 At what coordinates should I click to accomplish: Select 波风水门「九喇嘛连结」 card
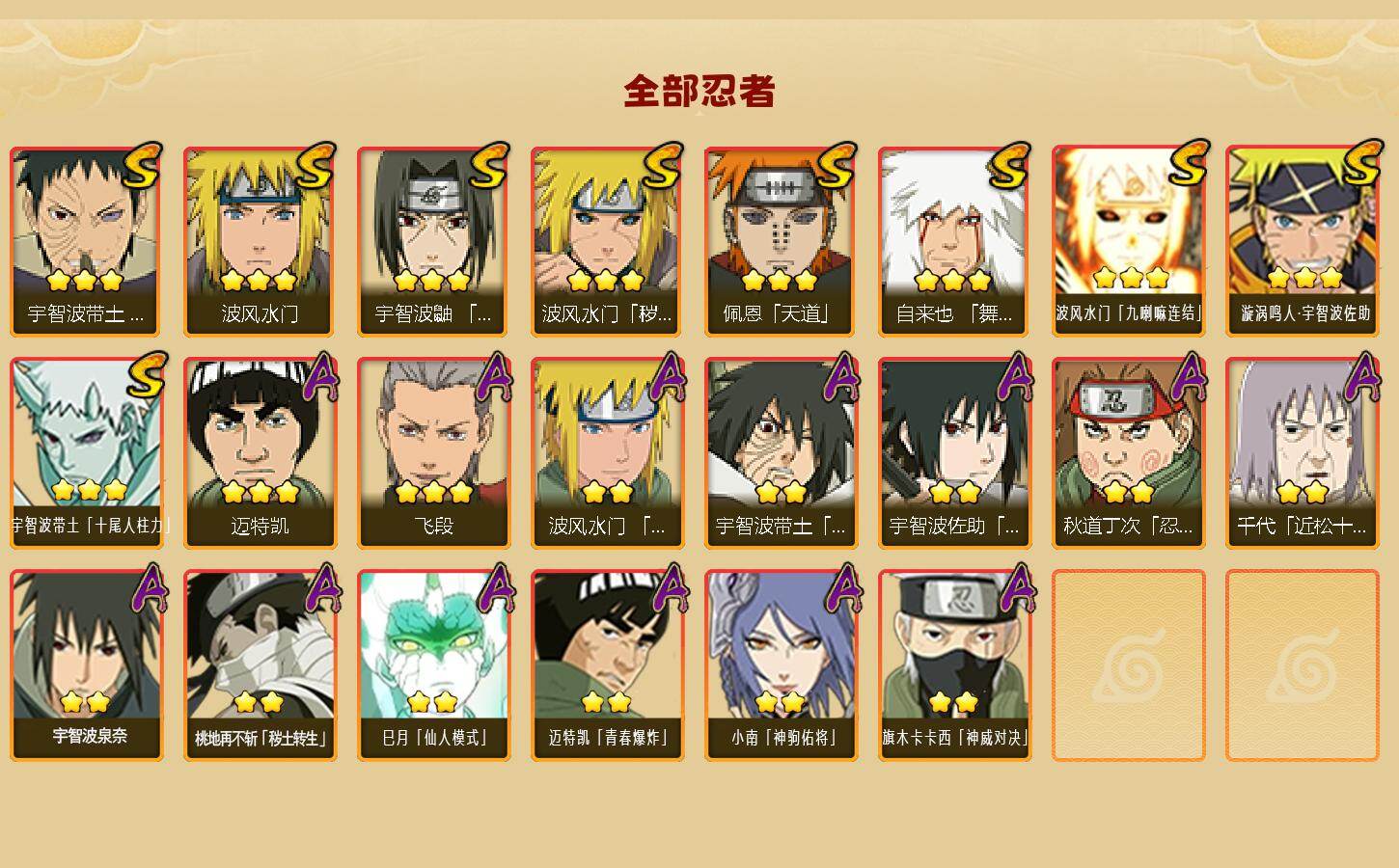(1128, 241)
